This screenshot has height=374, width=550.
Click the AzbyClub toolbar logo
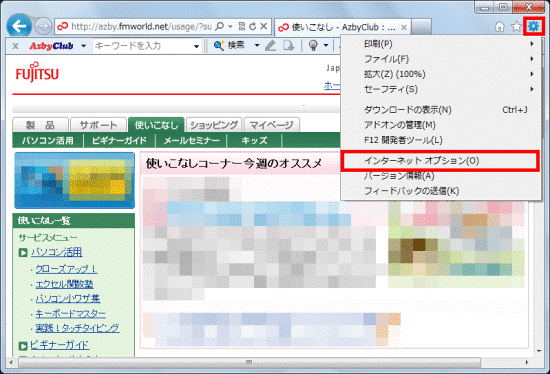pyautogui.click(x=51, y=46)
